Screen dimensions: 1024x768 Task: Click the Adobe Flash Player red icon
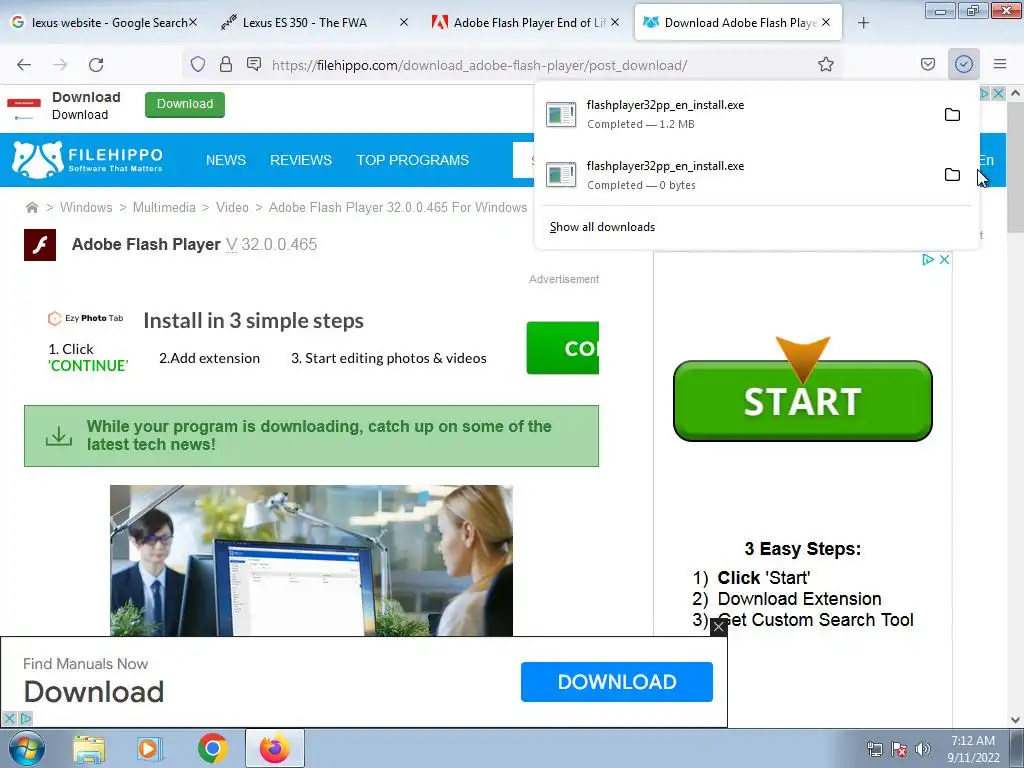(40, 245)
